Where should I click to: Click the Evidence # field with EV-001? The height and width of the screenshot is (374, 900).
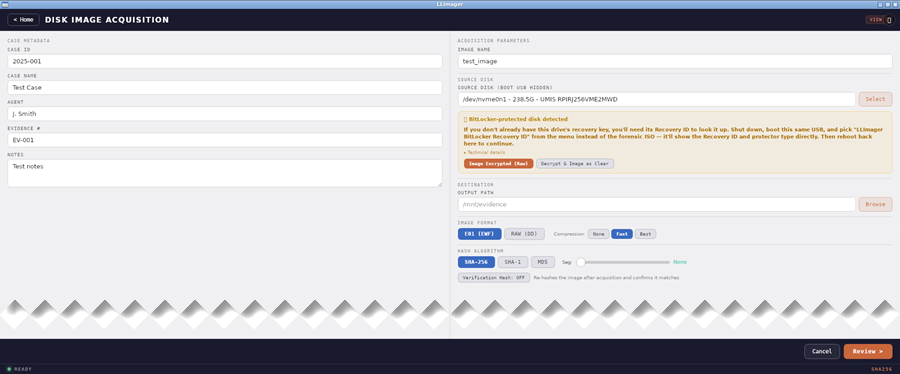pyautogui.click(x=225, y=140)
